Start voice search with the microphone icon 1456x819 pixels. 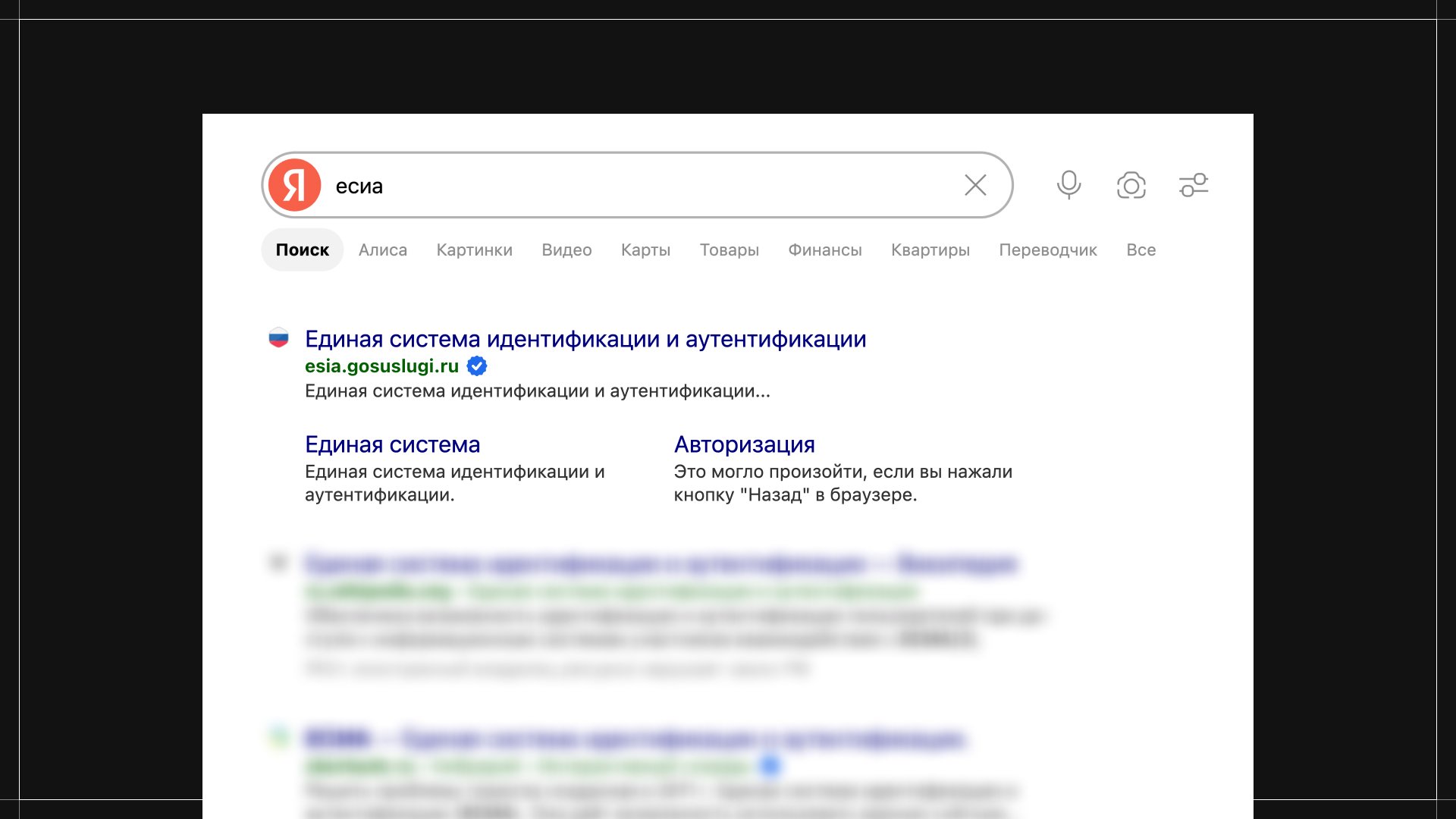1069,185
